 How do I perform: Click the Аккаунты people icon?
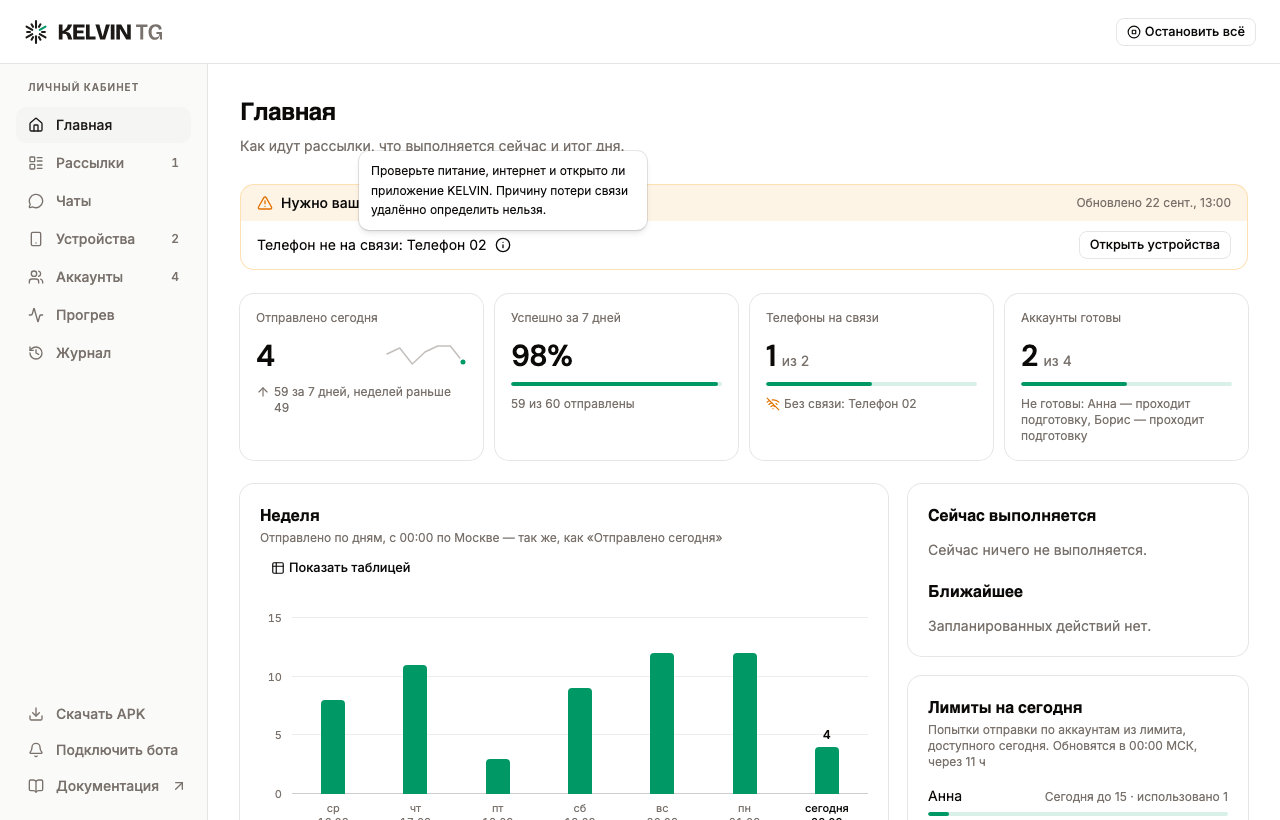click(x=36, y=277)
